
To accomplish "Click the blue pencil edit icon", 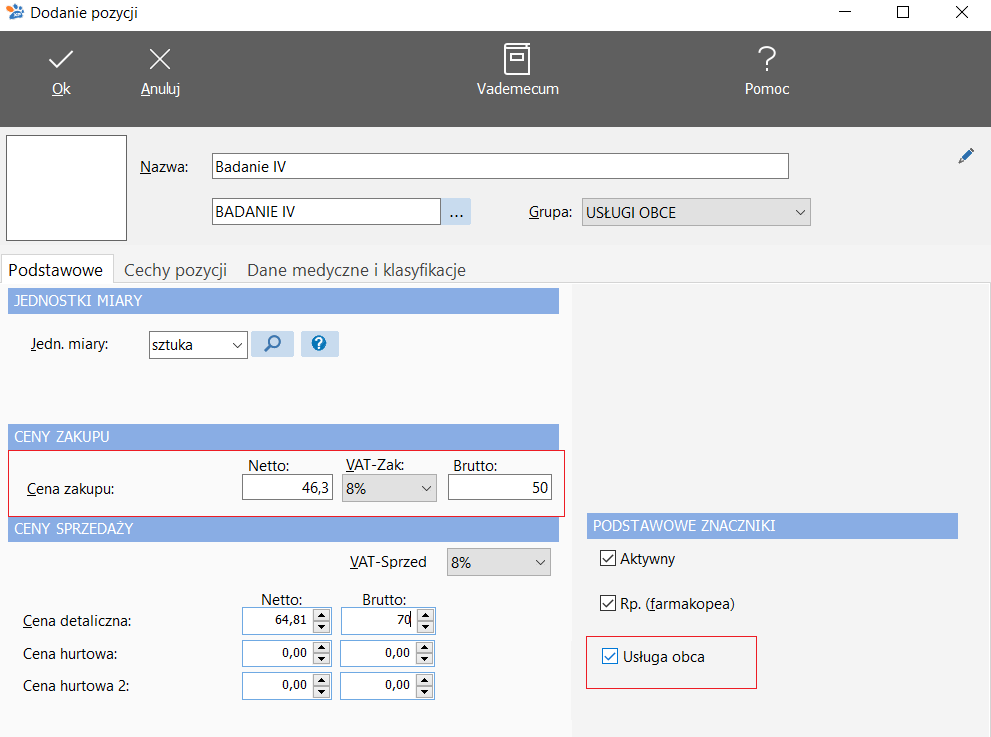I will click(966, 155).
